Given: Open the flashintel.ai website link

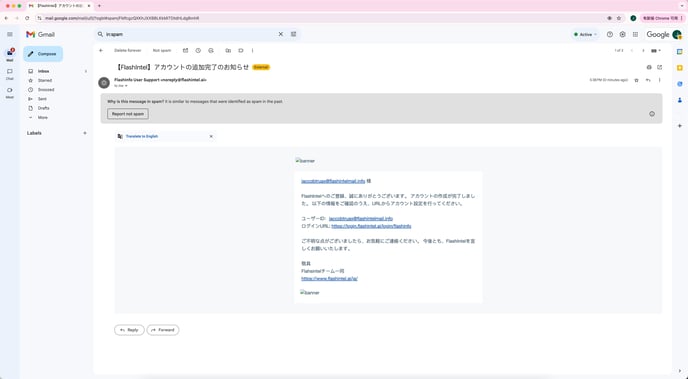Looking at the screenshot, I should (x=329, y=279).
